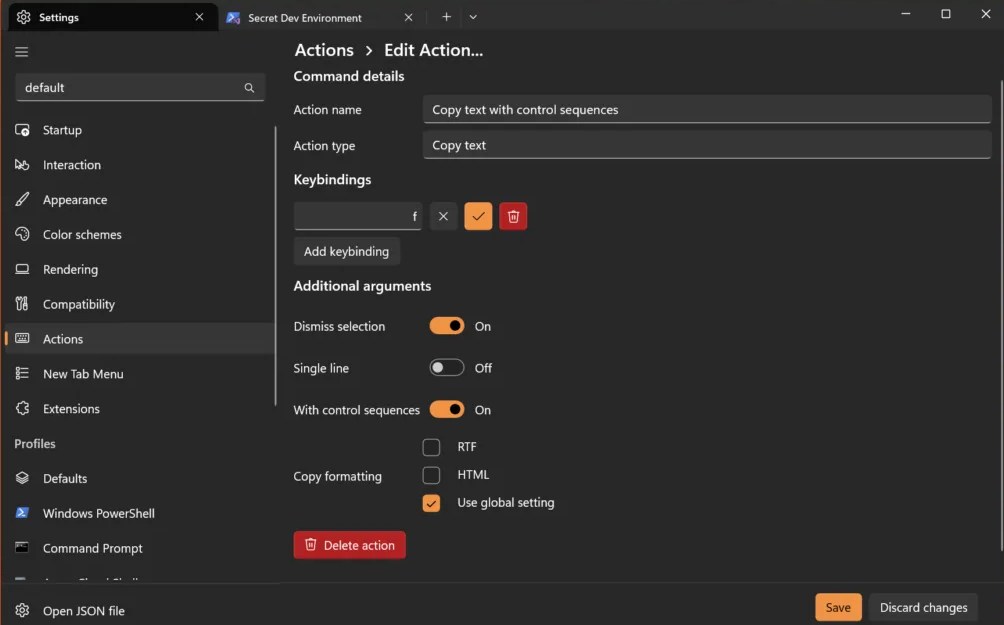Toggle the Dismiss selection switch

tap(446, 326)
